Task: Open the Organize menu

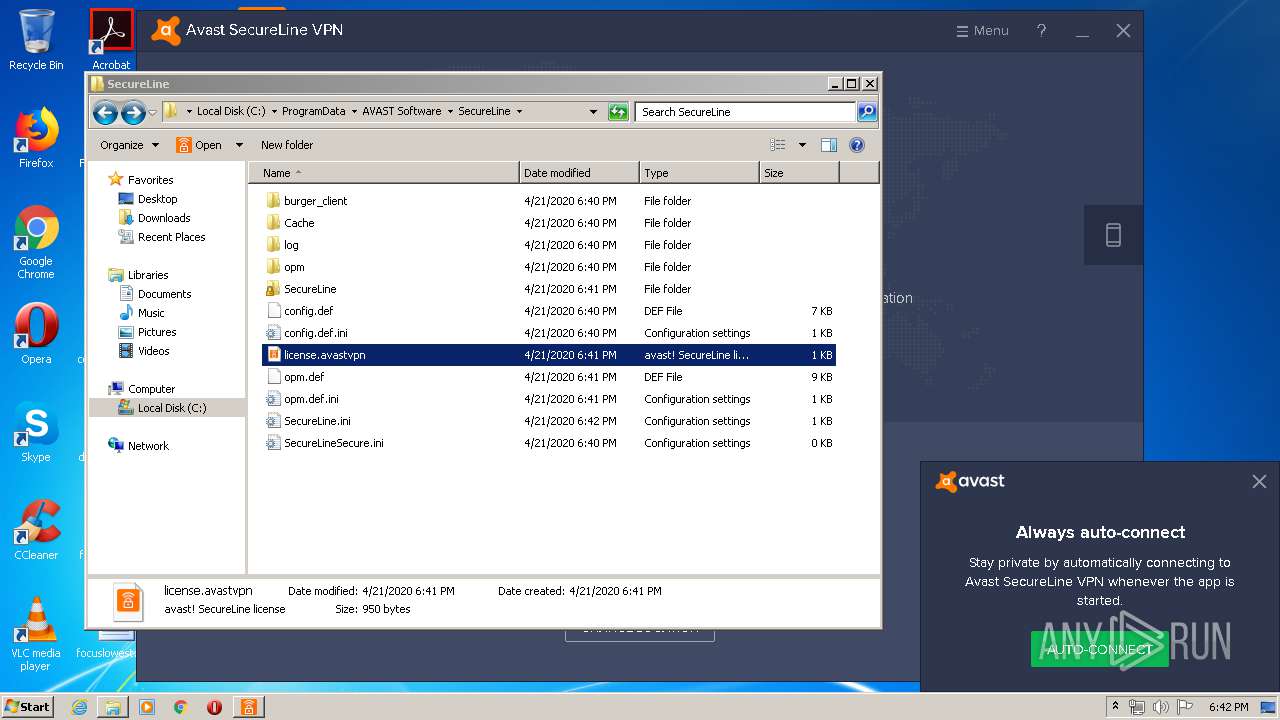Action: (129, 145)
